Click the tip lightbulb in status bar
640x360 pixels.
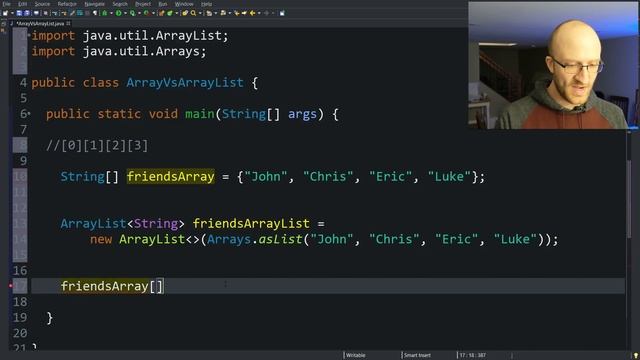click(635, 356)
